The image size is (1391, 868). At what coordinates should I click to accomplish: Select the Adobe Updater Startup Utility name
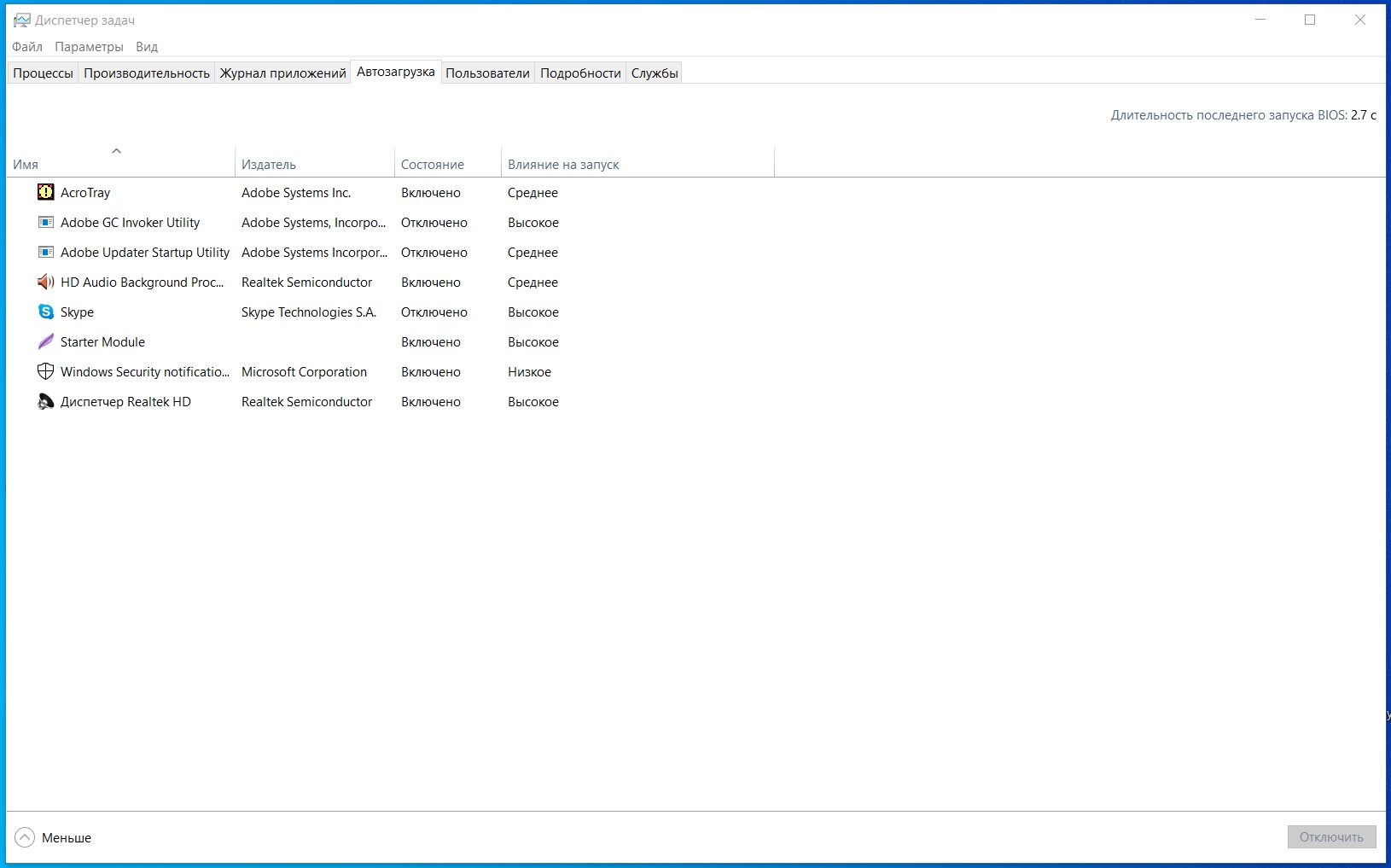tap(145, 253)
